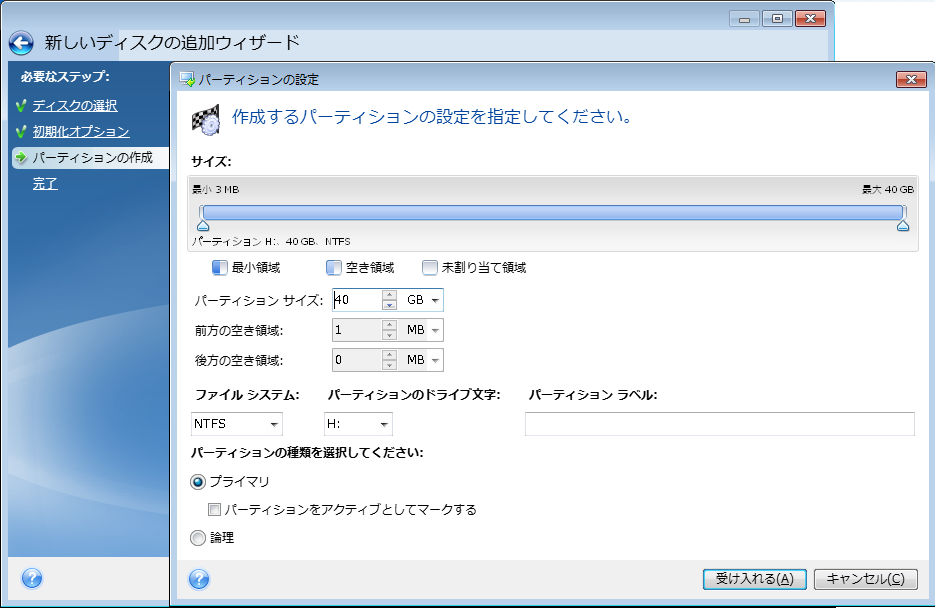The width and height of the screenshot is (935, 608).
Task: Select the プライマリ radio button
Action: 198,482
